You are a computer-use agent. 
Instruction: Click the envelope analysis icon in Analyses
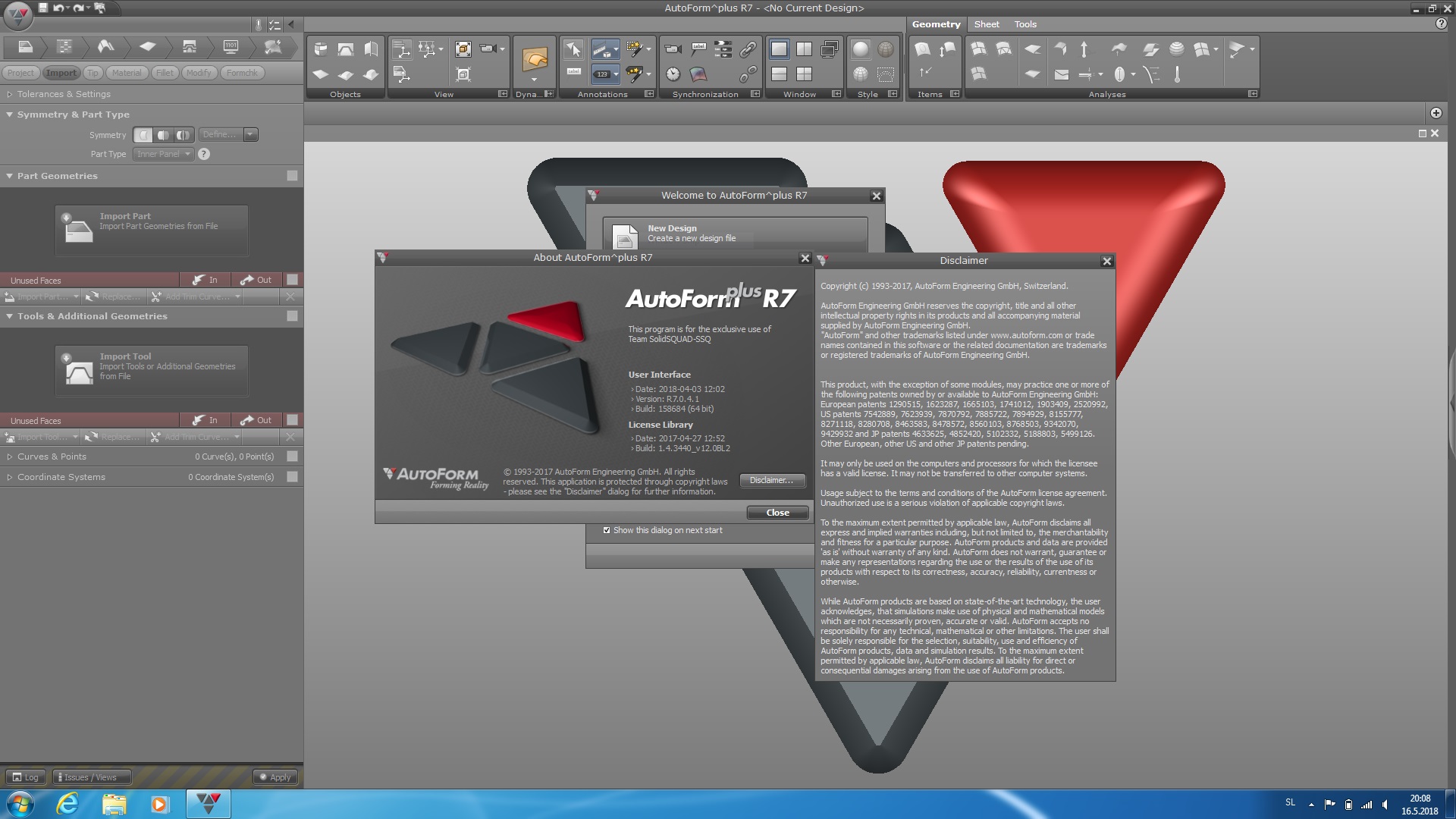click(1062, 74)
